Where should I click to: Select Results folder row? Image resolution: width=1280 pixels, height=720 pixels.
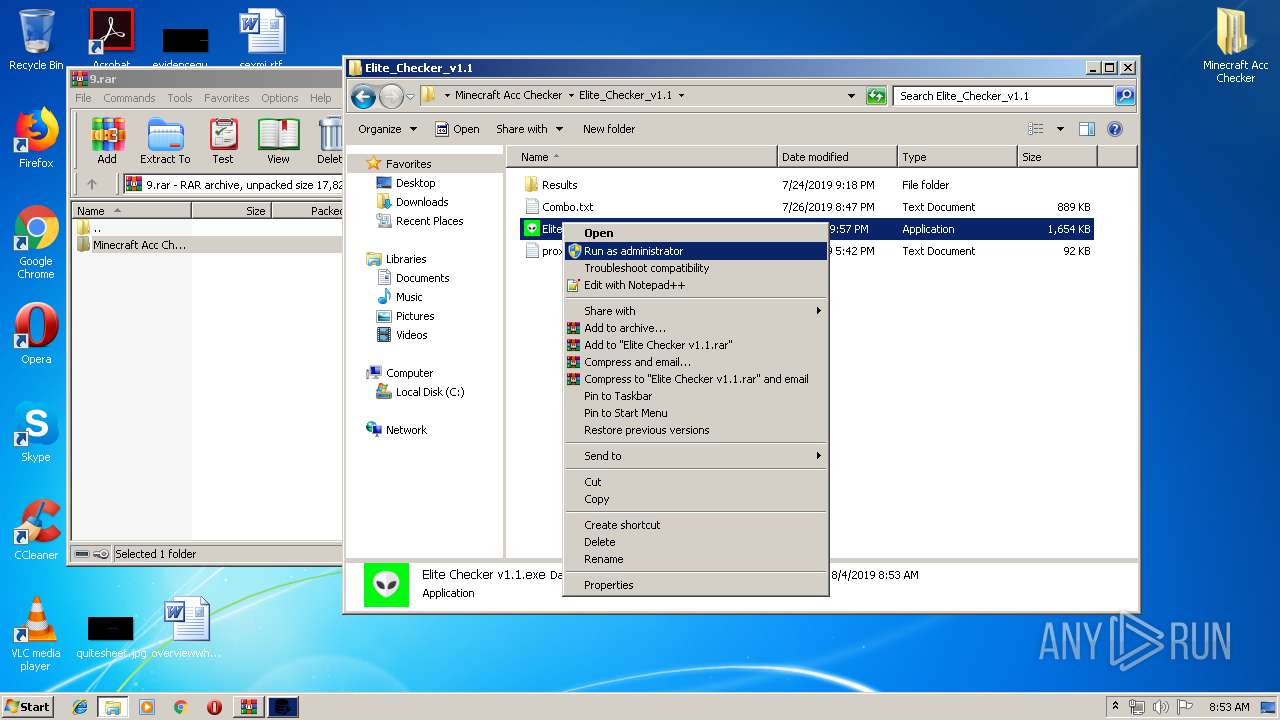point(808,185)
